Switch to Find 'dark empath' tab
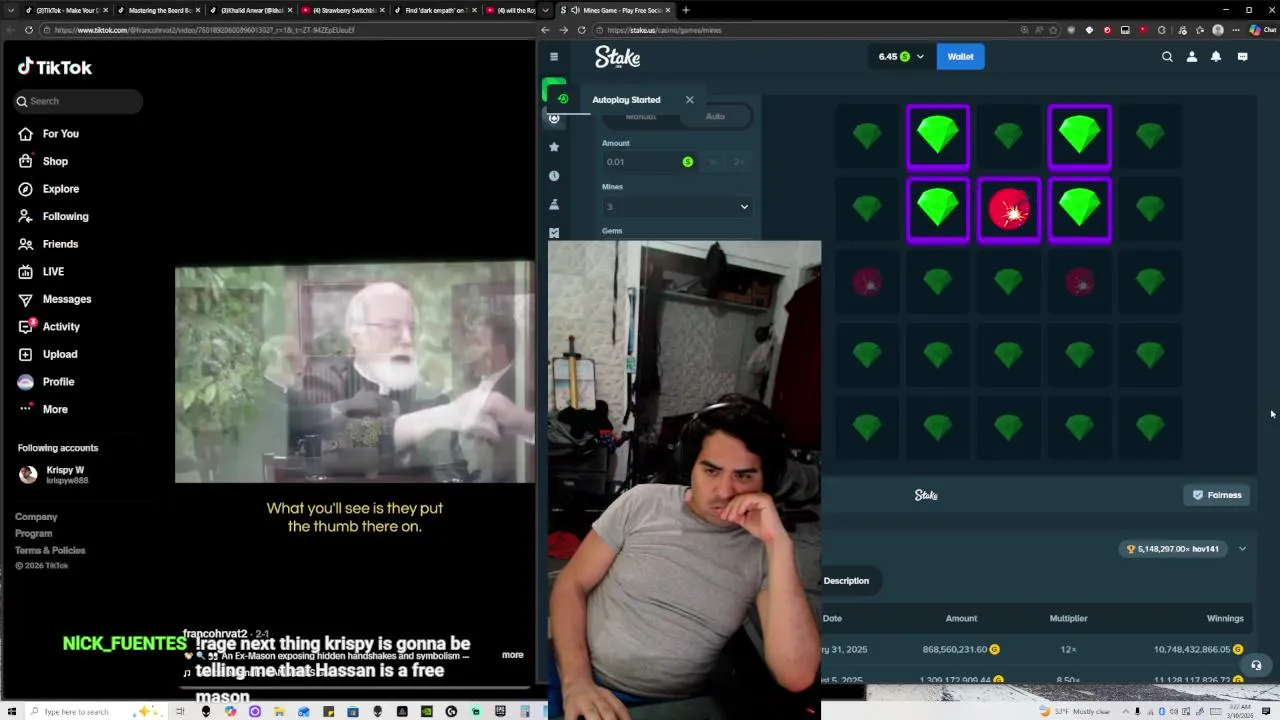This screenshot has height=720, width=1280. coord(435,10)
